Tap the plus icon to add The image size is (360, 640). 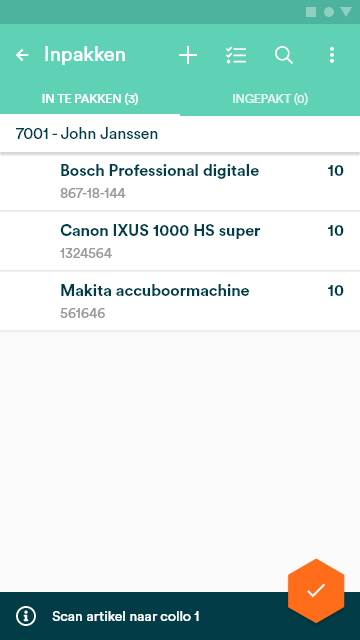[x=188, y=55]
